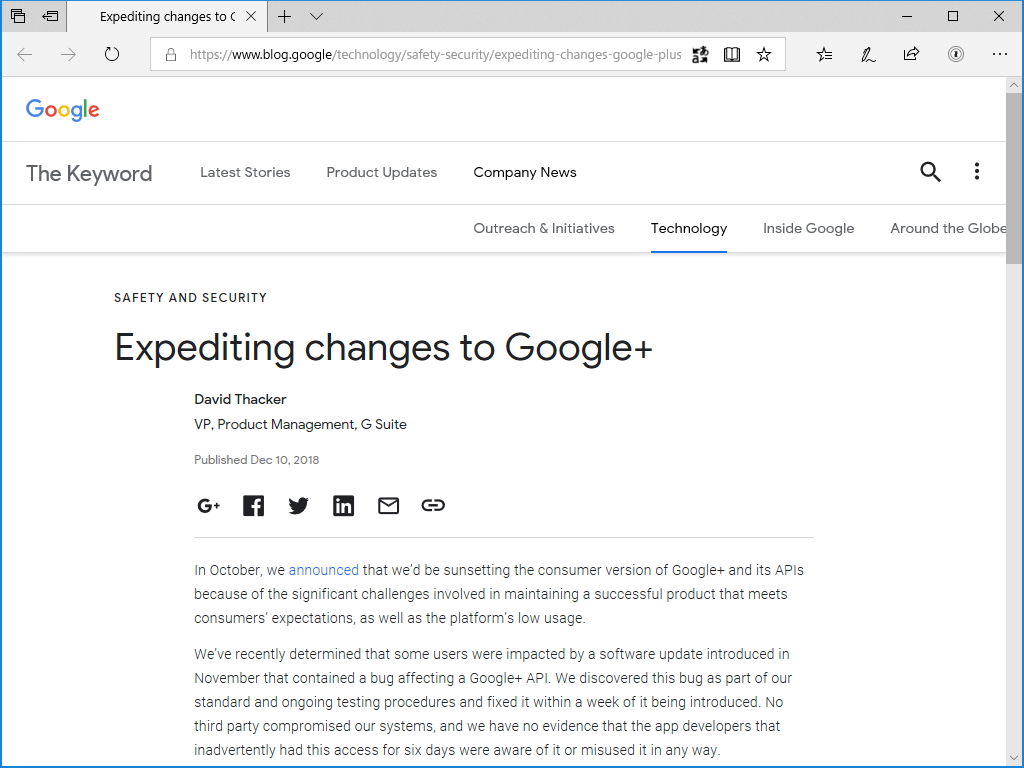1024x768 pixels.
Task: Copy the article link icon
Action: click(433, 505)
